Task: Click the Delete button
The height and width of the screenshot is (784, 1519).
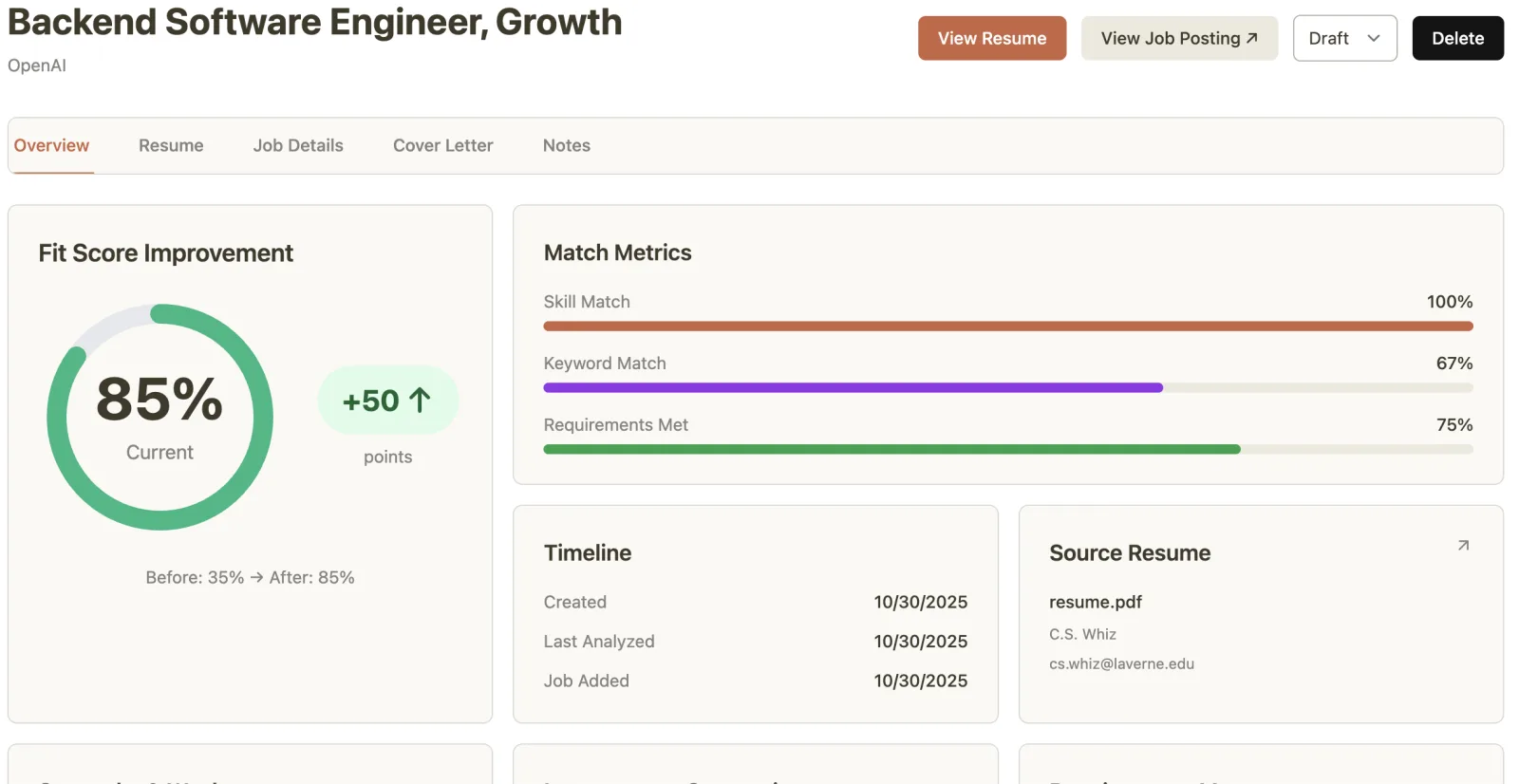Action: pos(1457,38)
